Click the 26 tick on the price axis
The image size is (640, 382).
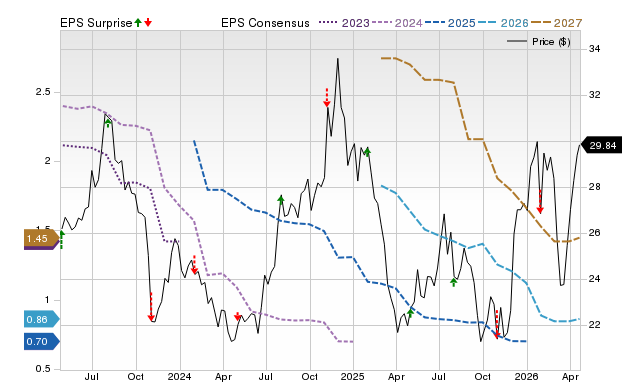pyautogui.click(x=595, y=233)
